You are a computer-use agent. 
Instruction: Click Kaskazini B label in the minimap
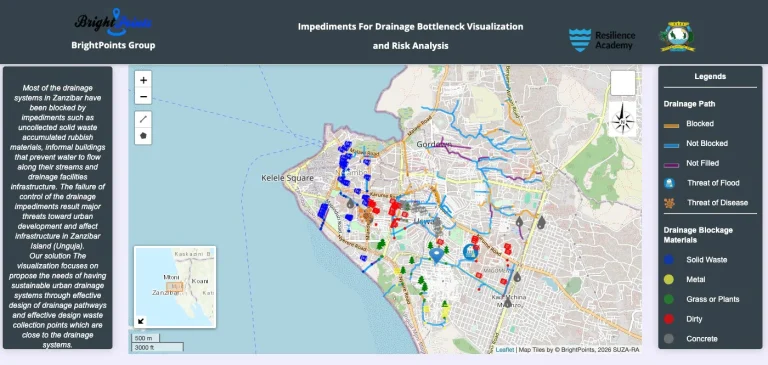pos(192,254)
